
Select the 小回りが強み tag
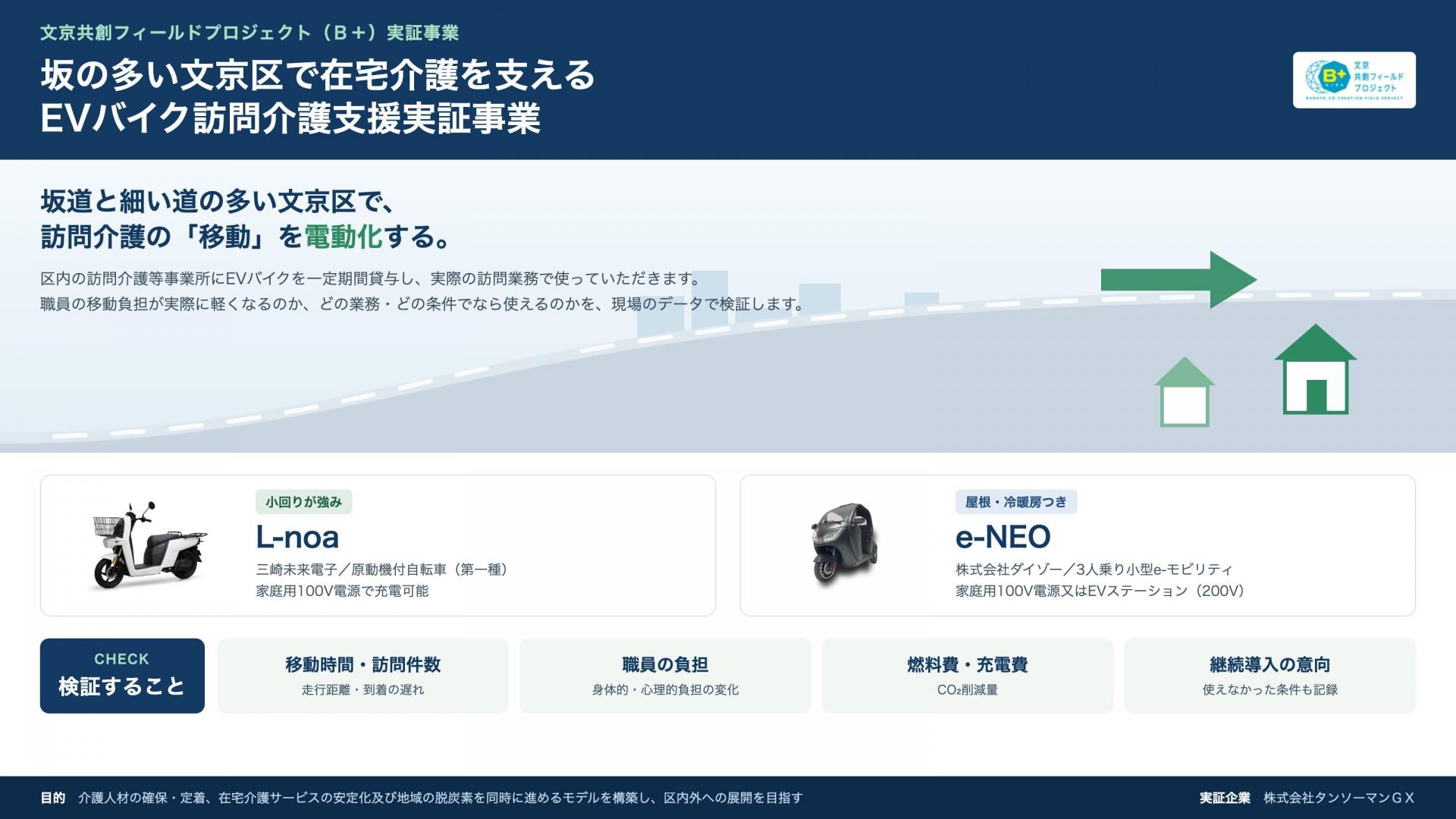[x=303, y=502]
